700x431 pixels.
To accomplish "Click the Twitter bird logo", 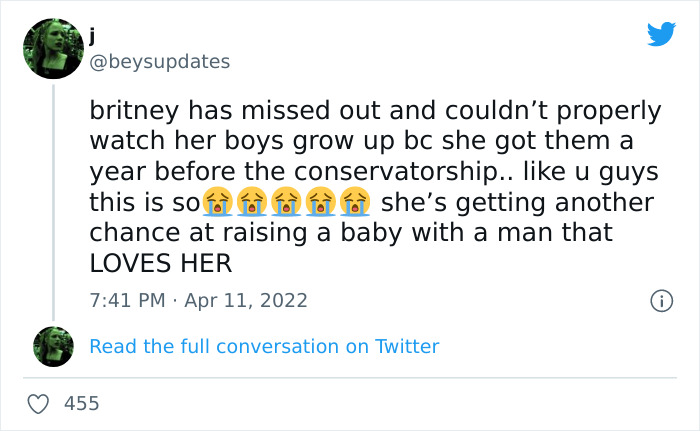I will [x=661, y=35].
